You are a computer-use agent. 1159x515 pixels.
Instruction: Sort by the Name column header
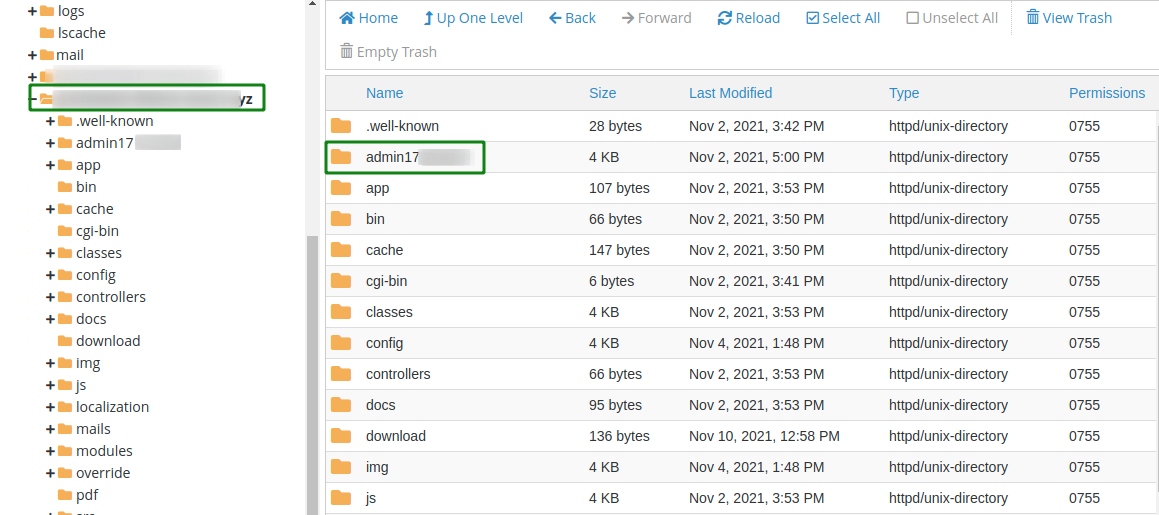(384, 93)
